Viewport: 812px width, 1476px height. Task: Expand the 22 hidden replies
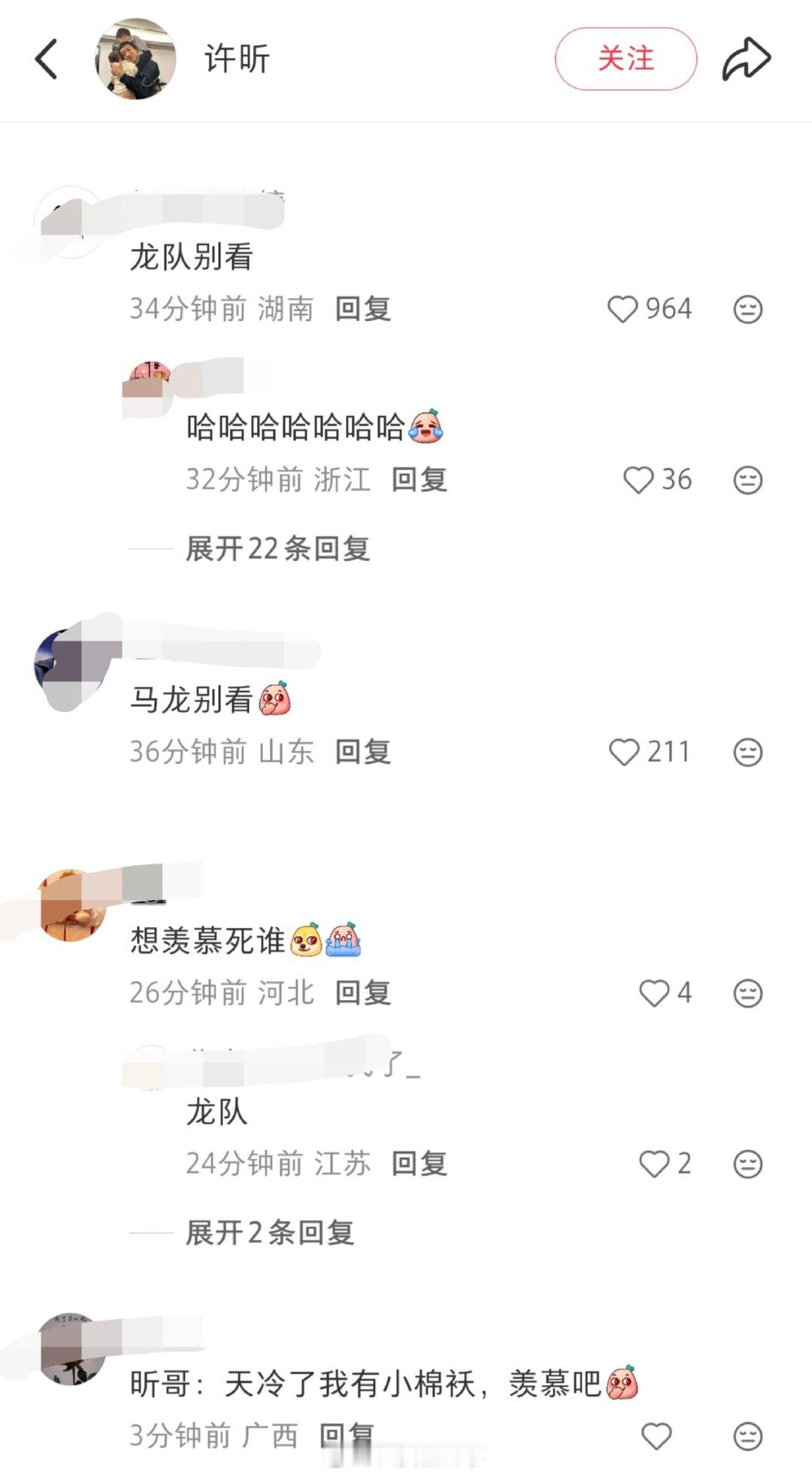277,549
